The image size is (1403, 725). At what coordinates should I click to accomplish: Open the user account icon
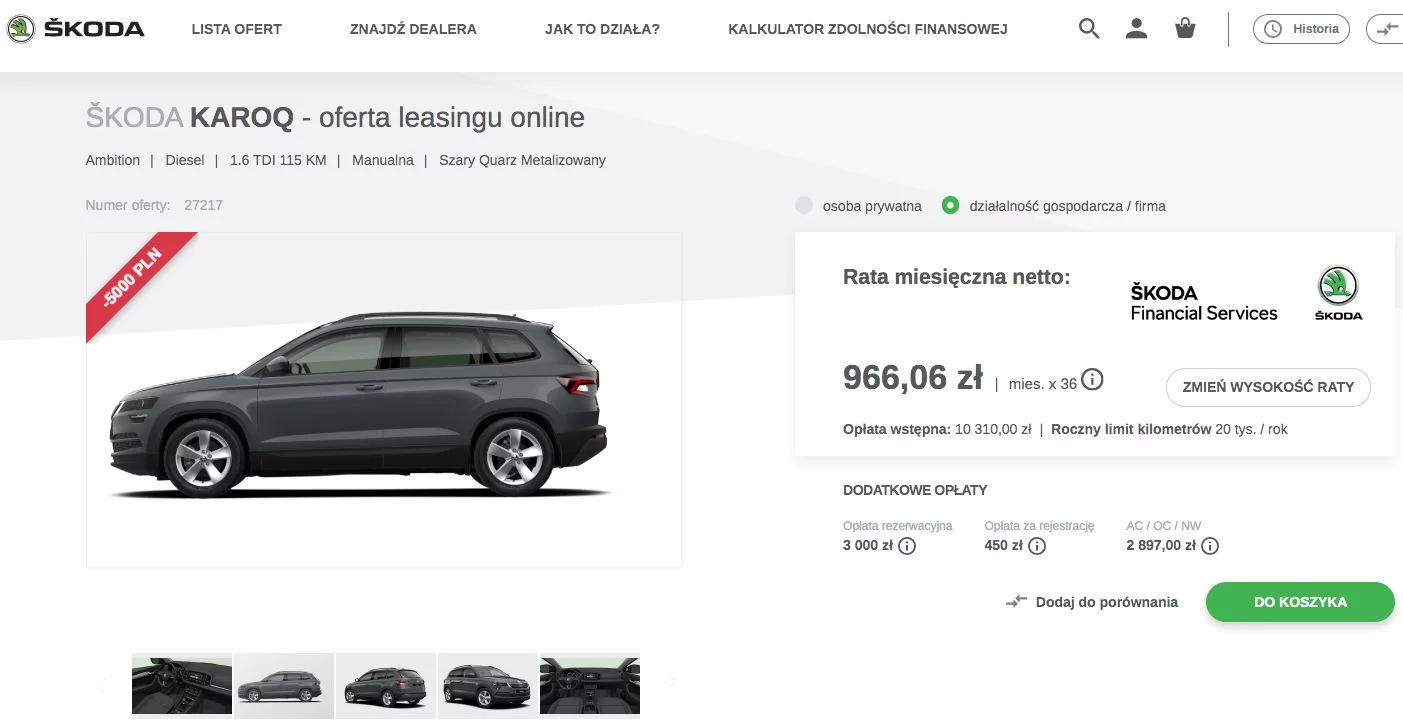click(x=1136, y=29)
